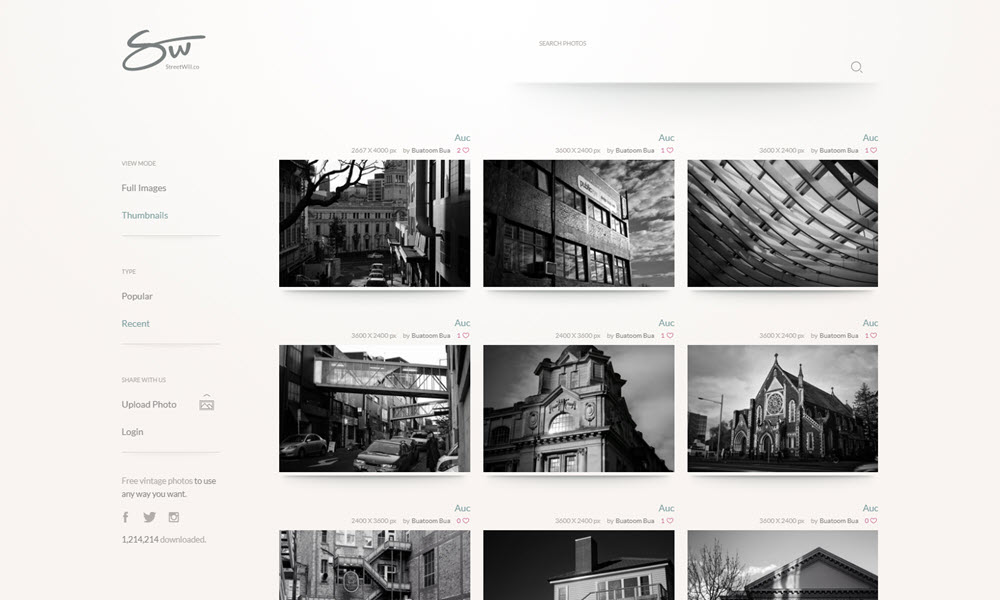Select the Thumbnails view mode
Screen dimensions: 1000x600
point(145,216)
